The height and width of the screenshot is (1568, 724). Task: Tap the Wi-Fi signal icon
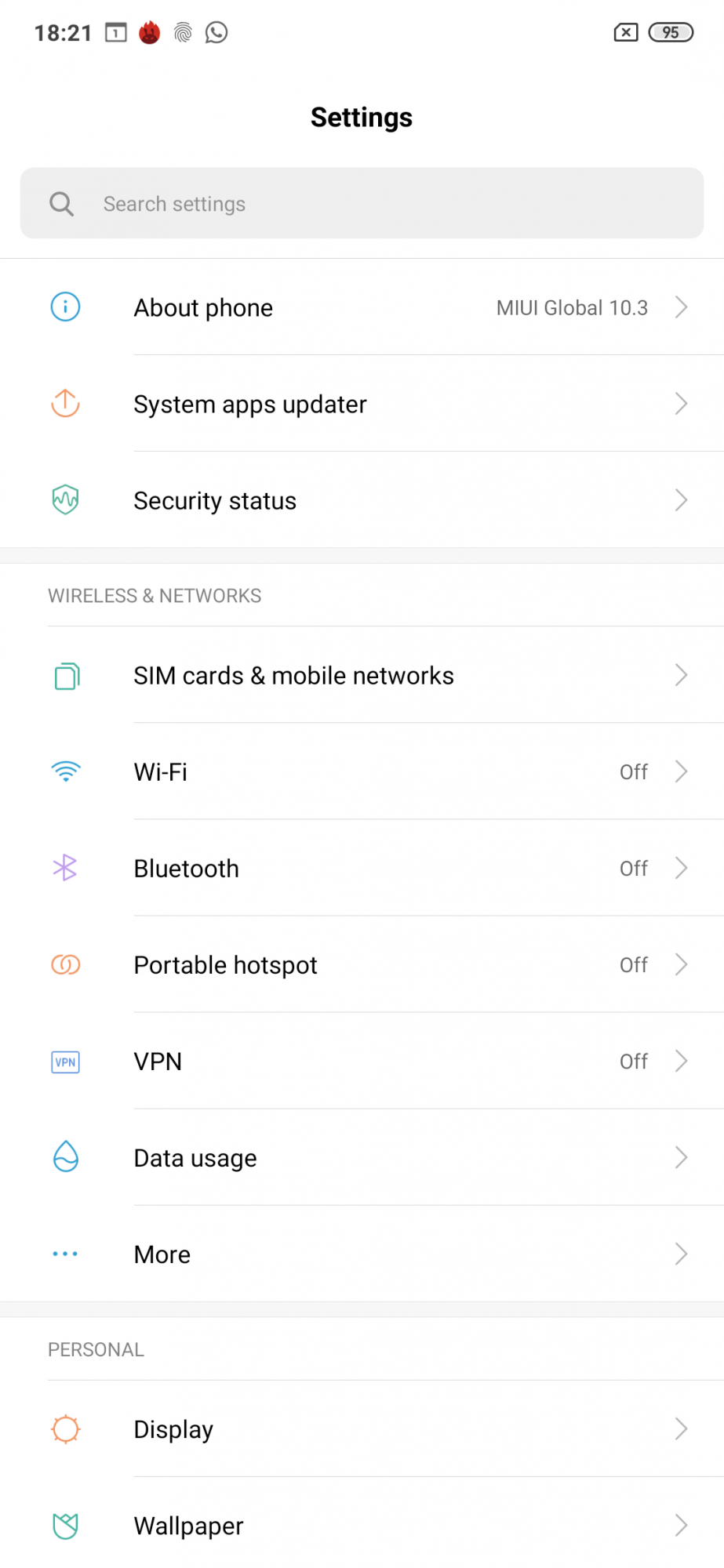[66, 771]
